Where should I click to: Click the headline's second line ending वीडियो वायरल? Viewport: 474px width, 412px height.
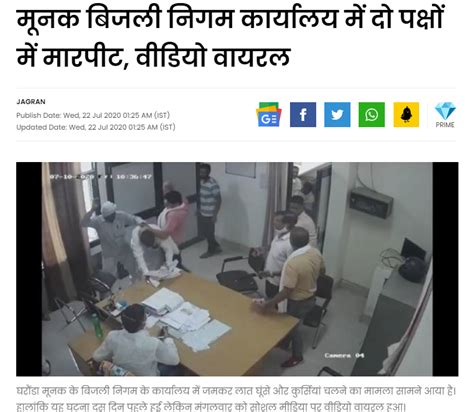tap(153, 57)
